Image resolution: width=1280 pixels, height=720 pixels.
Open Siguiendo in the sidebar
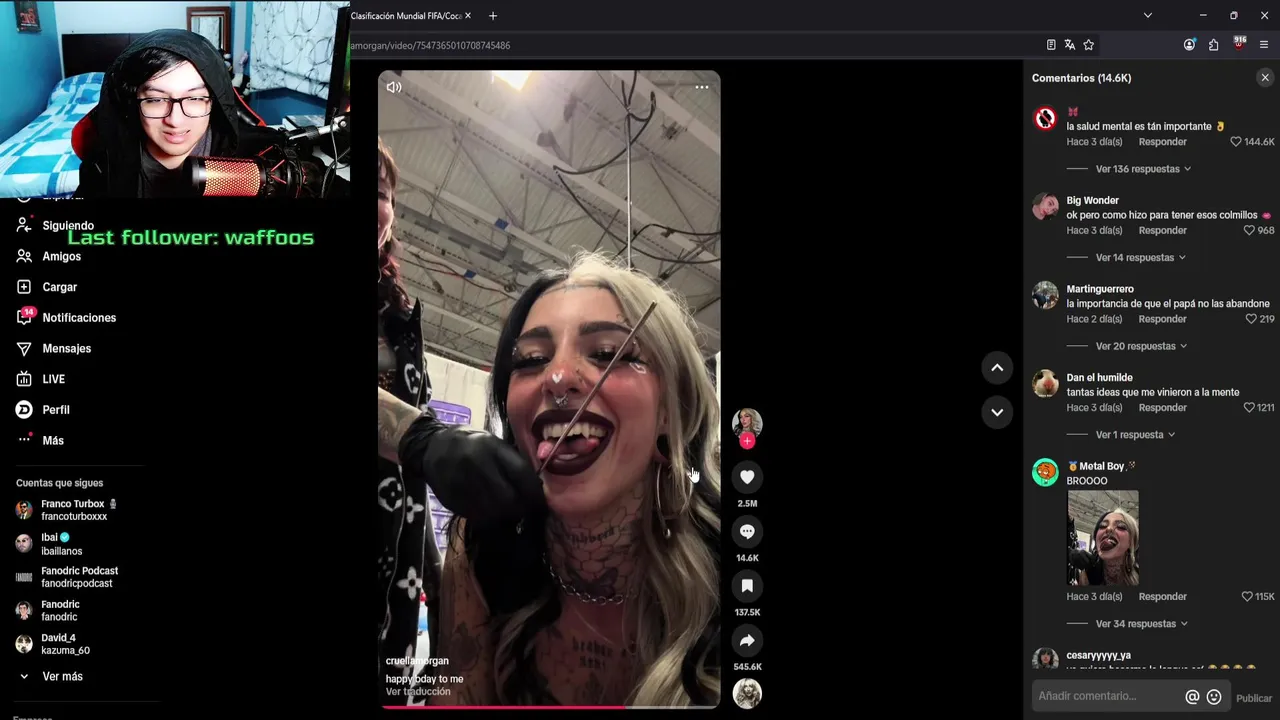point(68,226)
